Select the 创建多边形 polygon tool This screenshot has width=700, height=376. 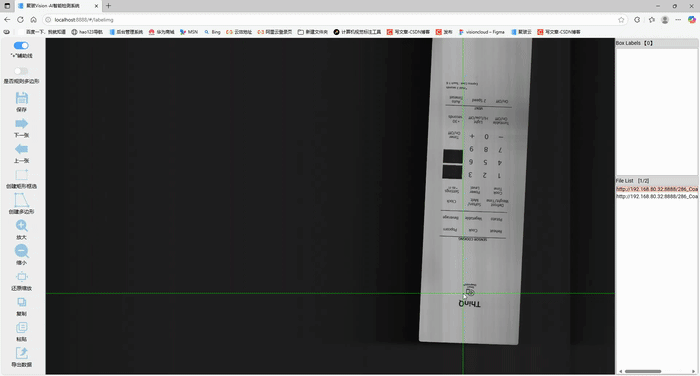(21, 200)
